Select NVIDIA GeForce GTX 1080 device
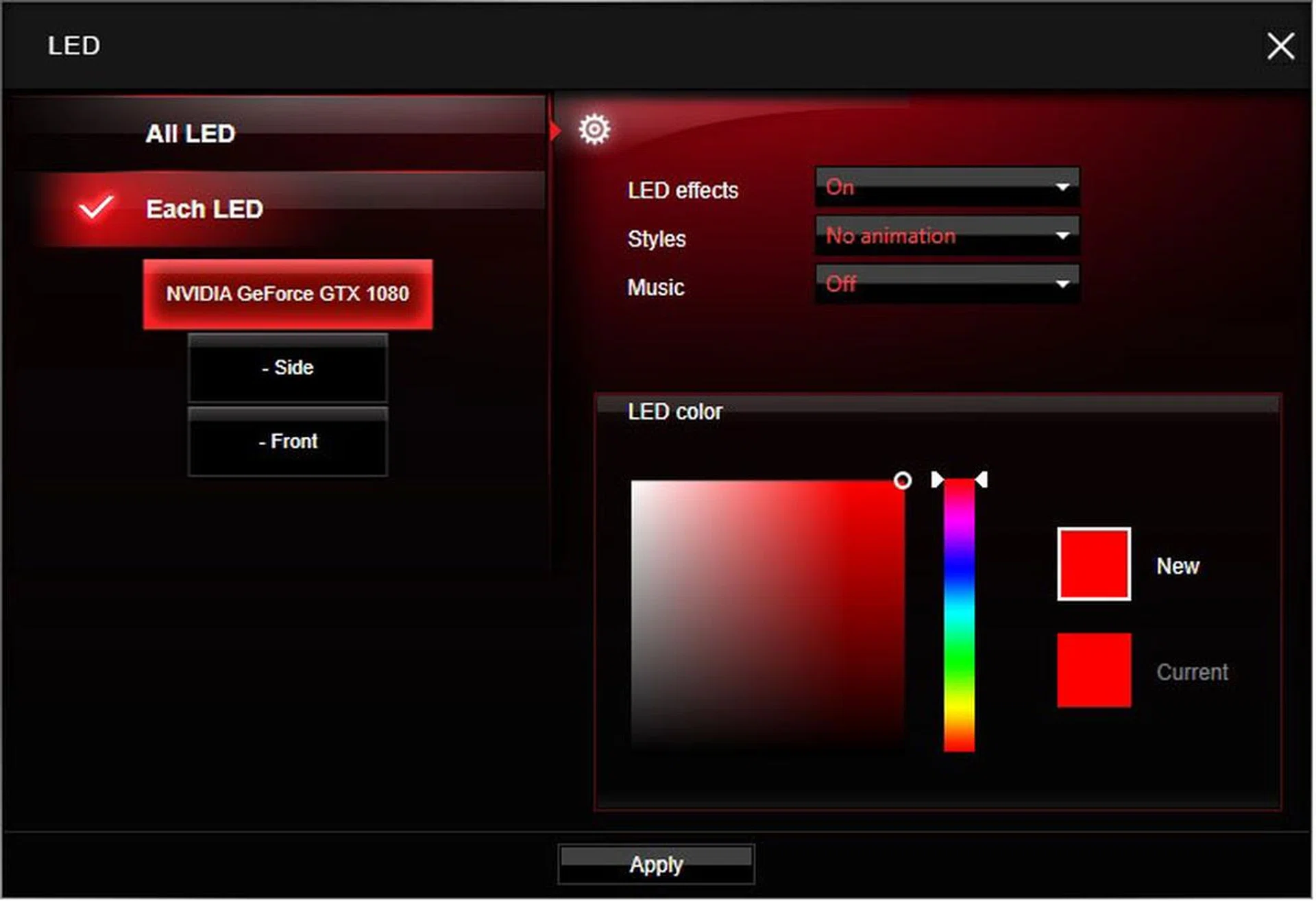The width and height of the screenshot is (1316, 901). [x=288, y=294]
